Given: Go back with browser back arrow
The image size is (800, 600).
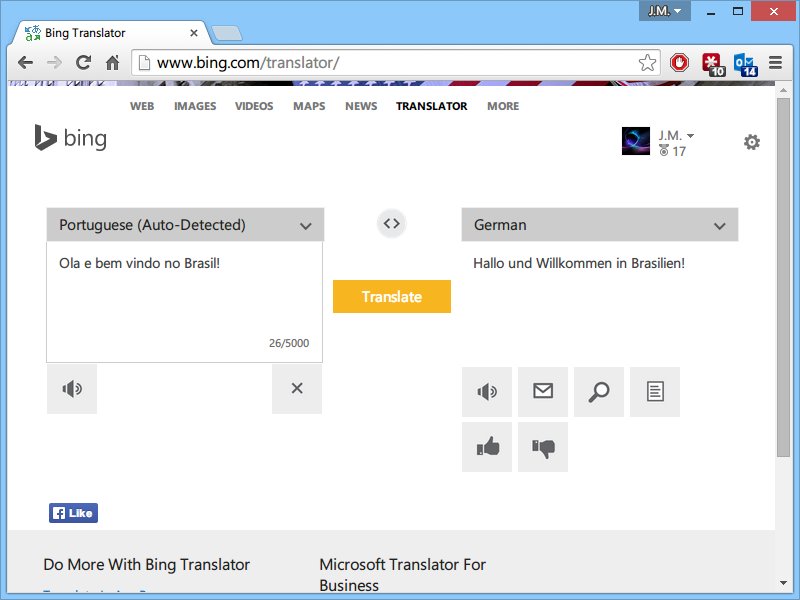Looking at the screenshot, I should point(25,63).
